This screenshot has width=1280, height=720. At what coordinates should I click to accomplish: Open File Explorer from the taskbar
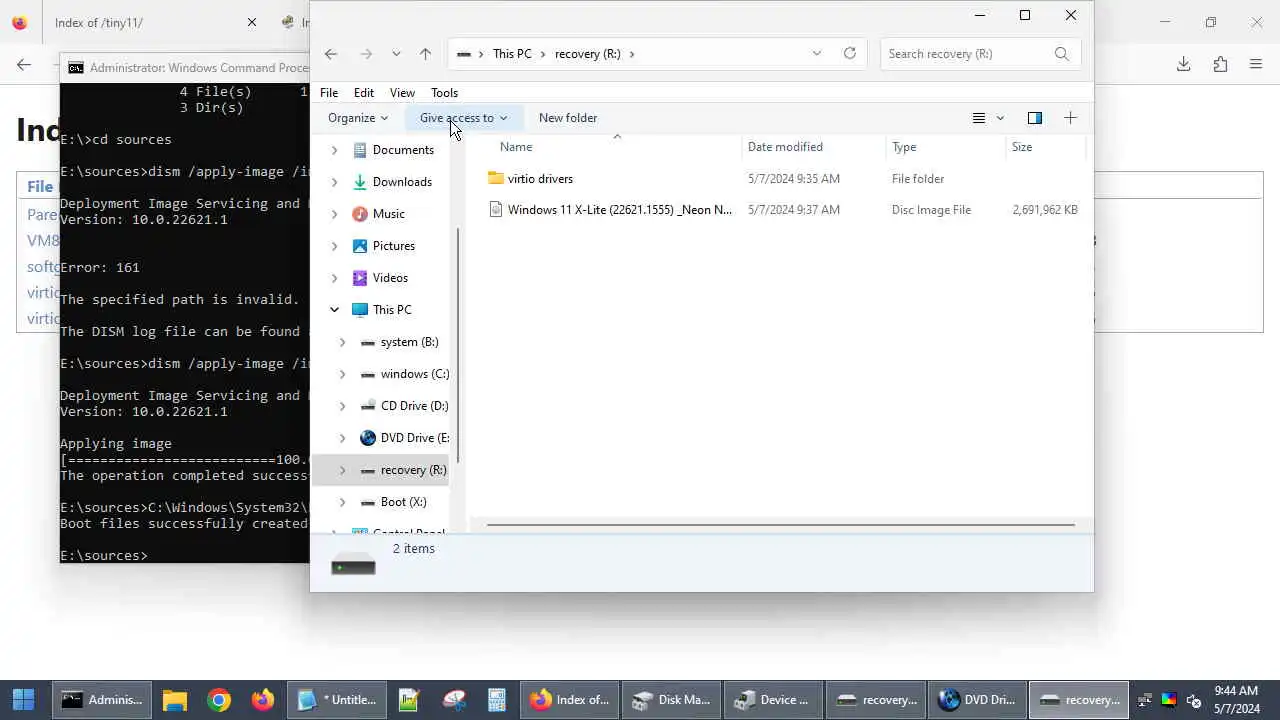click(x=175, y=700)
